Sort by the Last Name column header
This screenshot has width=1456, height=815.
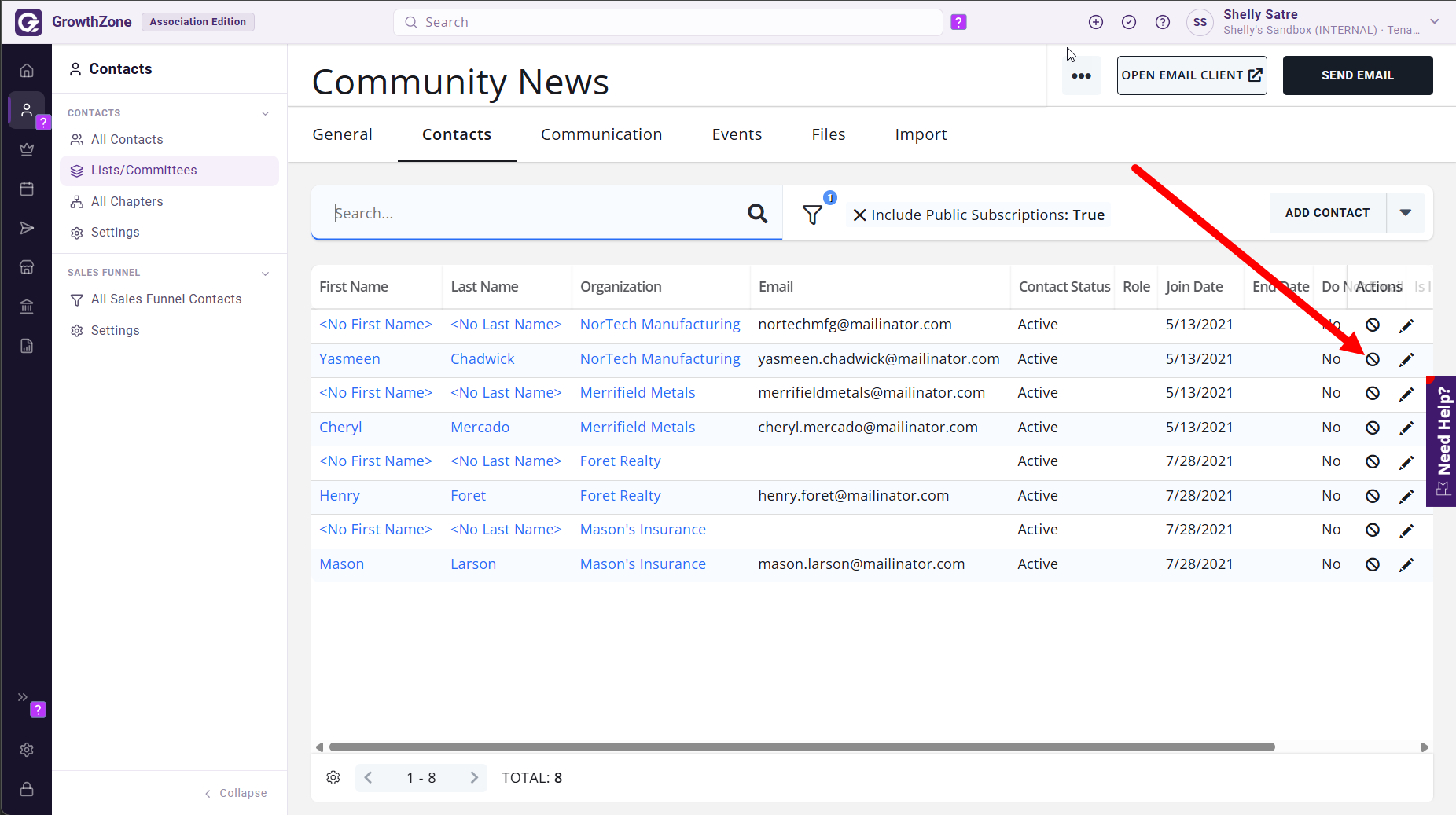click(484, 287)
